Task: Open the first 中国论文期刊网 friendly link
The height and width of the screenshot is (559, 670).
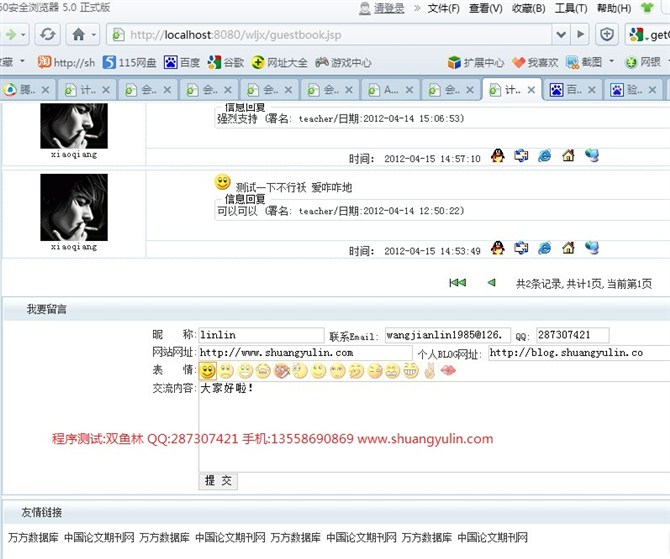Action: (x=99, y=537)
